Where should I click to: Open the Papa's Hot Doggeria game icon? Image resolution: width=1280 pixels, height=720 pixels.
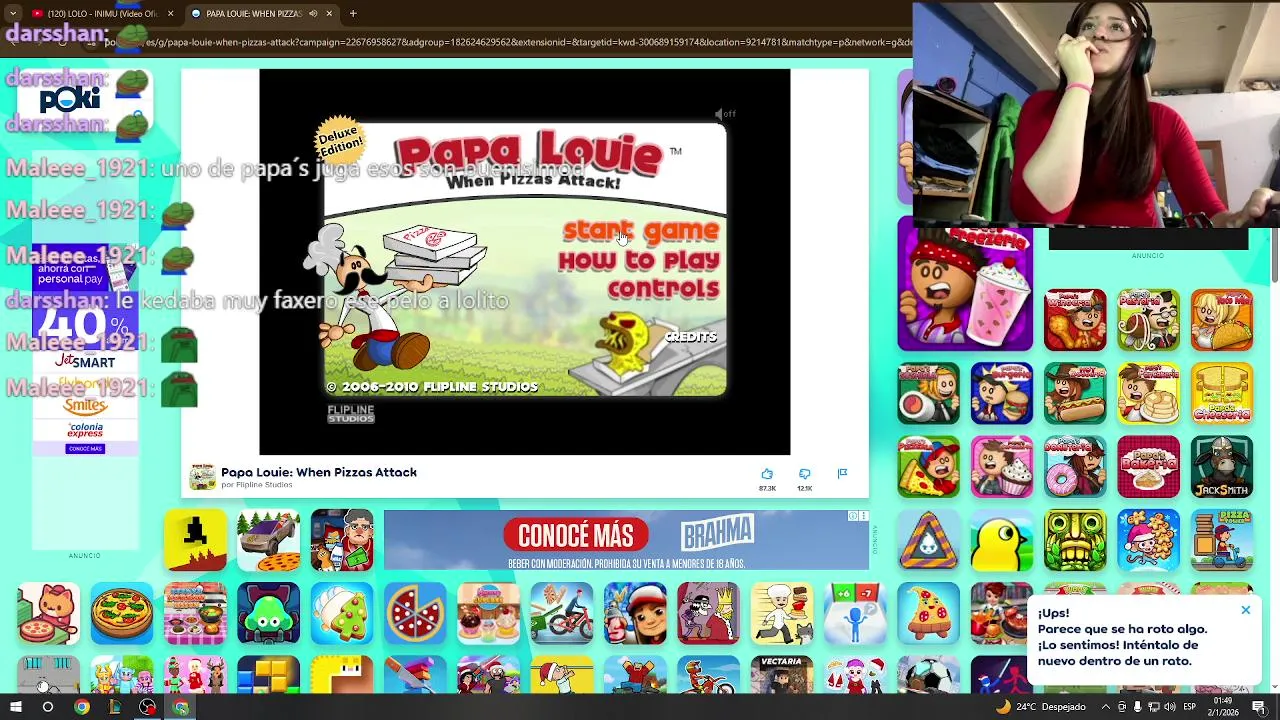coord(1075,393)
